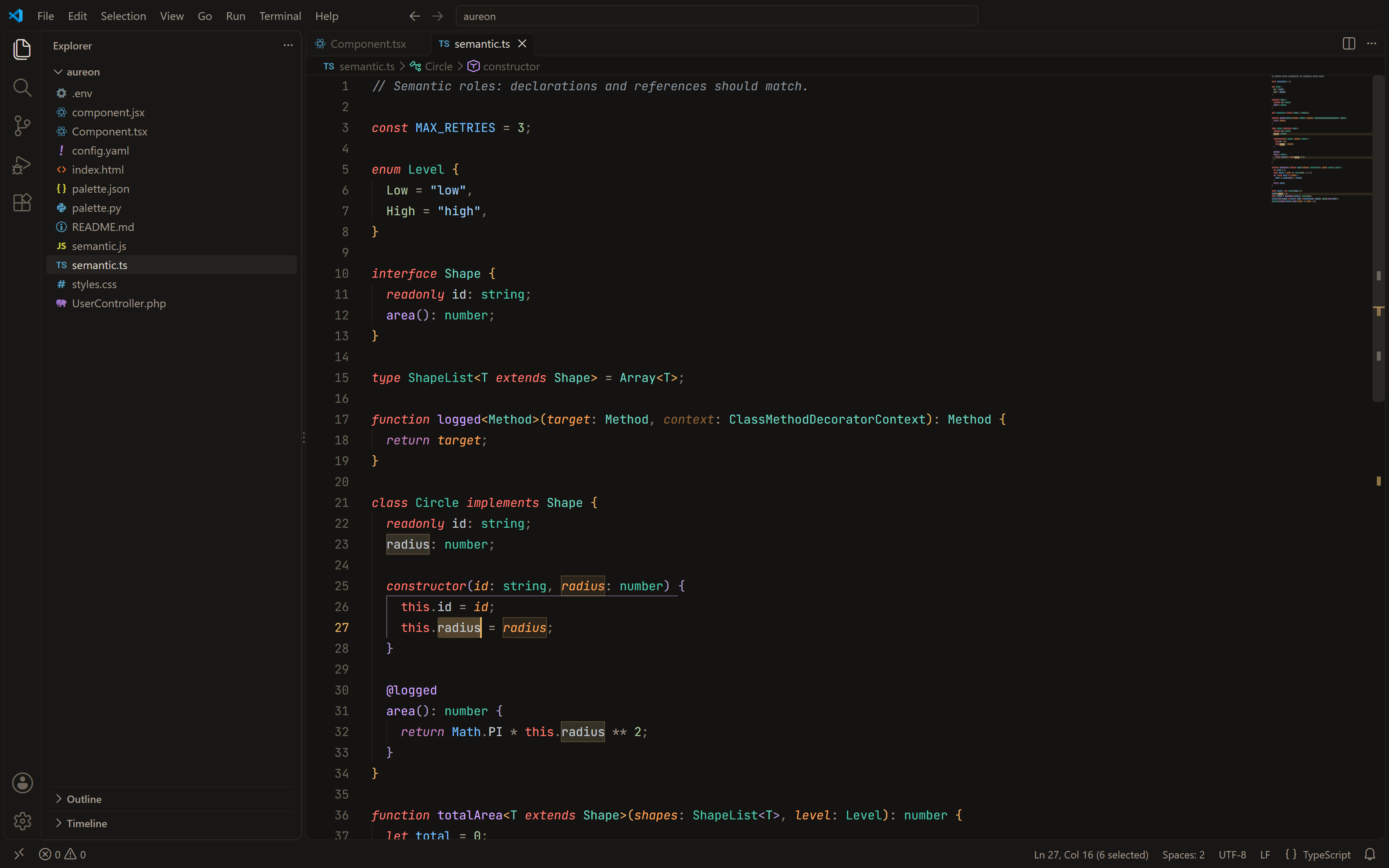Collapse the aureon folder
Screen dimensions: 1389x868
click(171, 72)
